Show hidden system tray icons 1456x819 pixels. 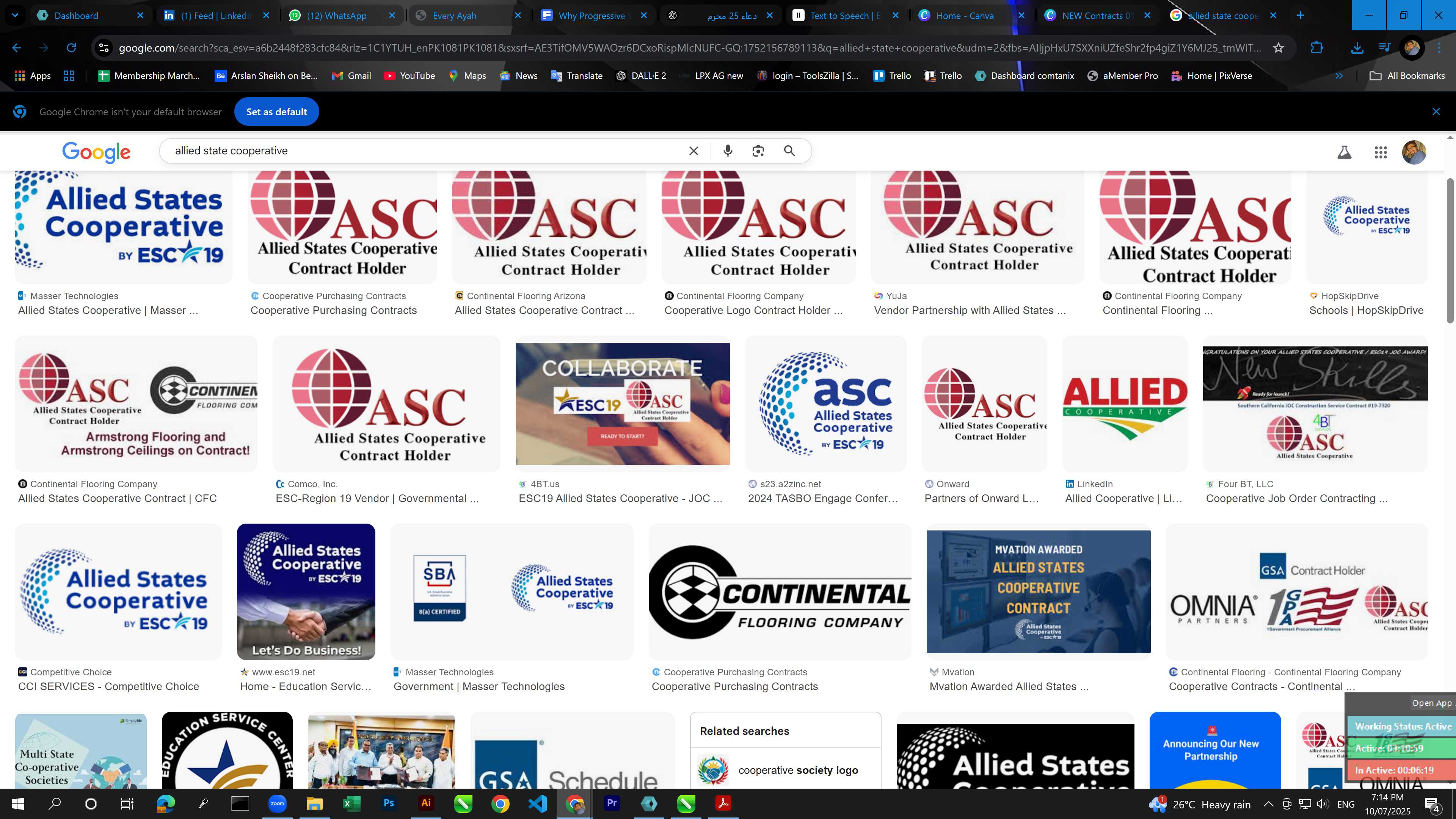1268,804
